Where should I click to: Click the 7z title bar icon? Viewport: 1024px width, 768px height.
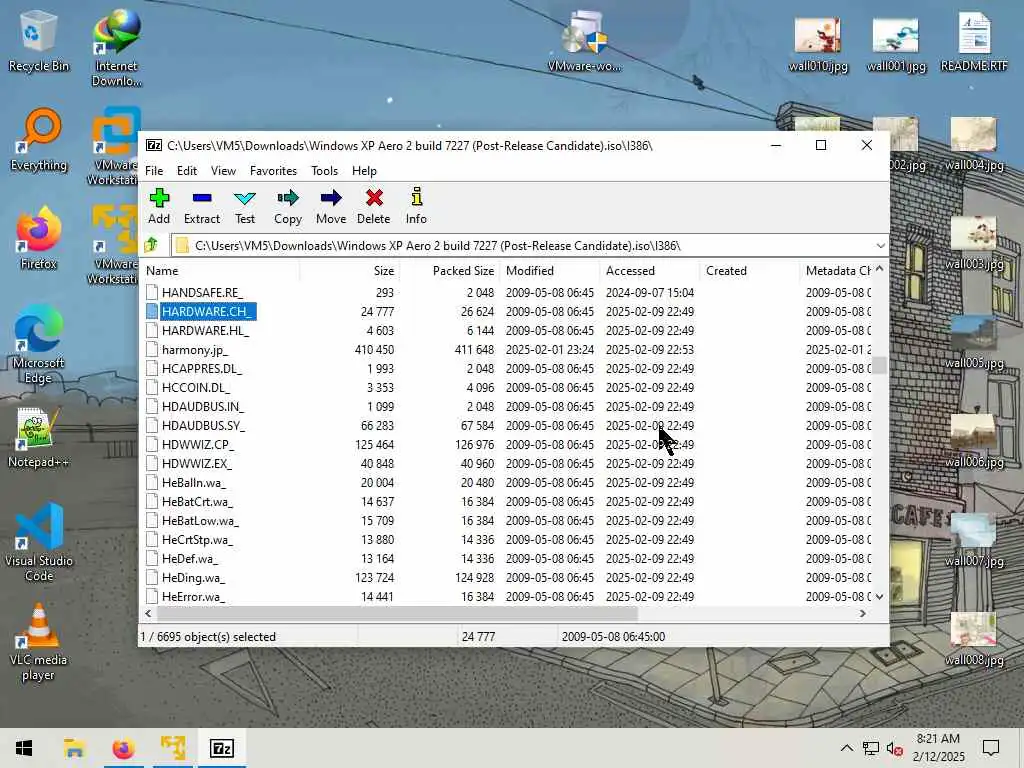pos(153,145)
